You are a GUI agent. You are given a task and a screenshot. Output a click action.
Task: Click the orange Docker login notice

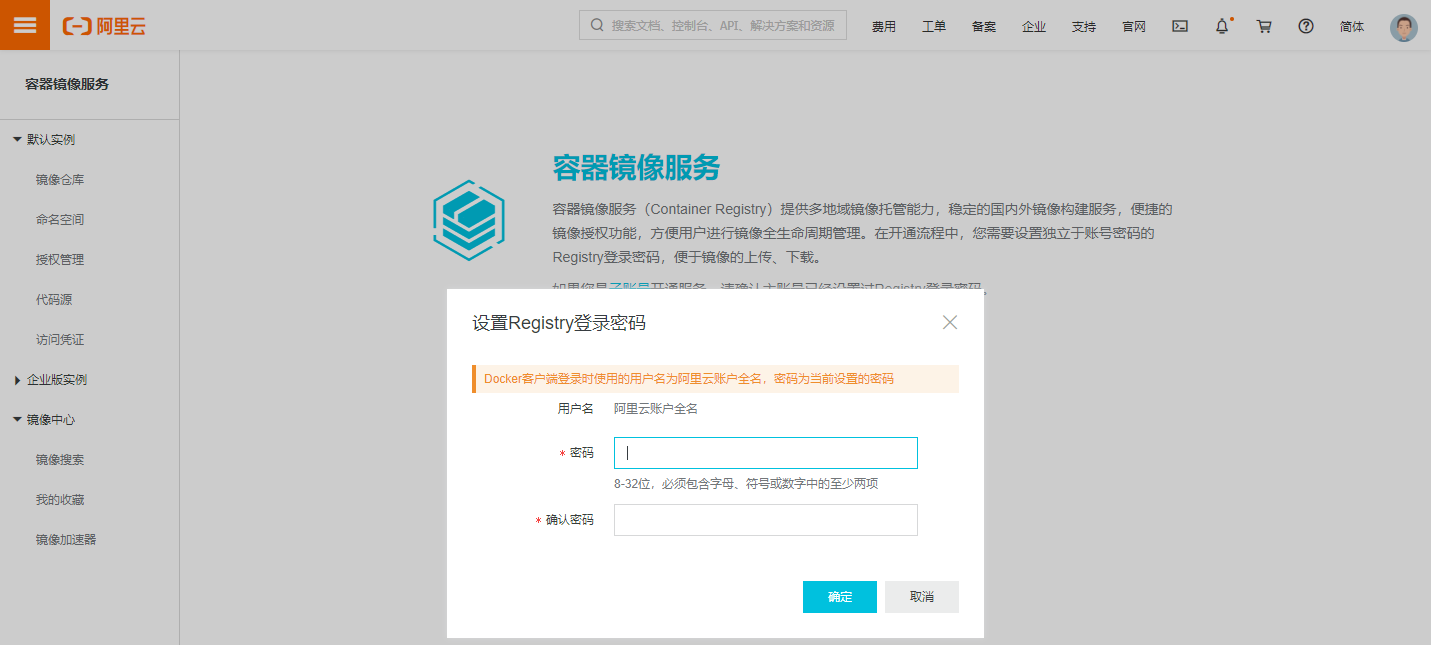point(715,379)
